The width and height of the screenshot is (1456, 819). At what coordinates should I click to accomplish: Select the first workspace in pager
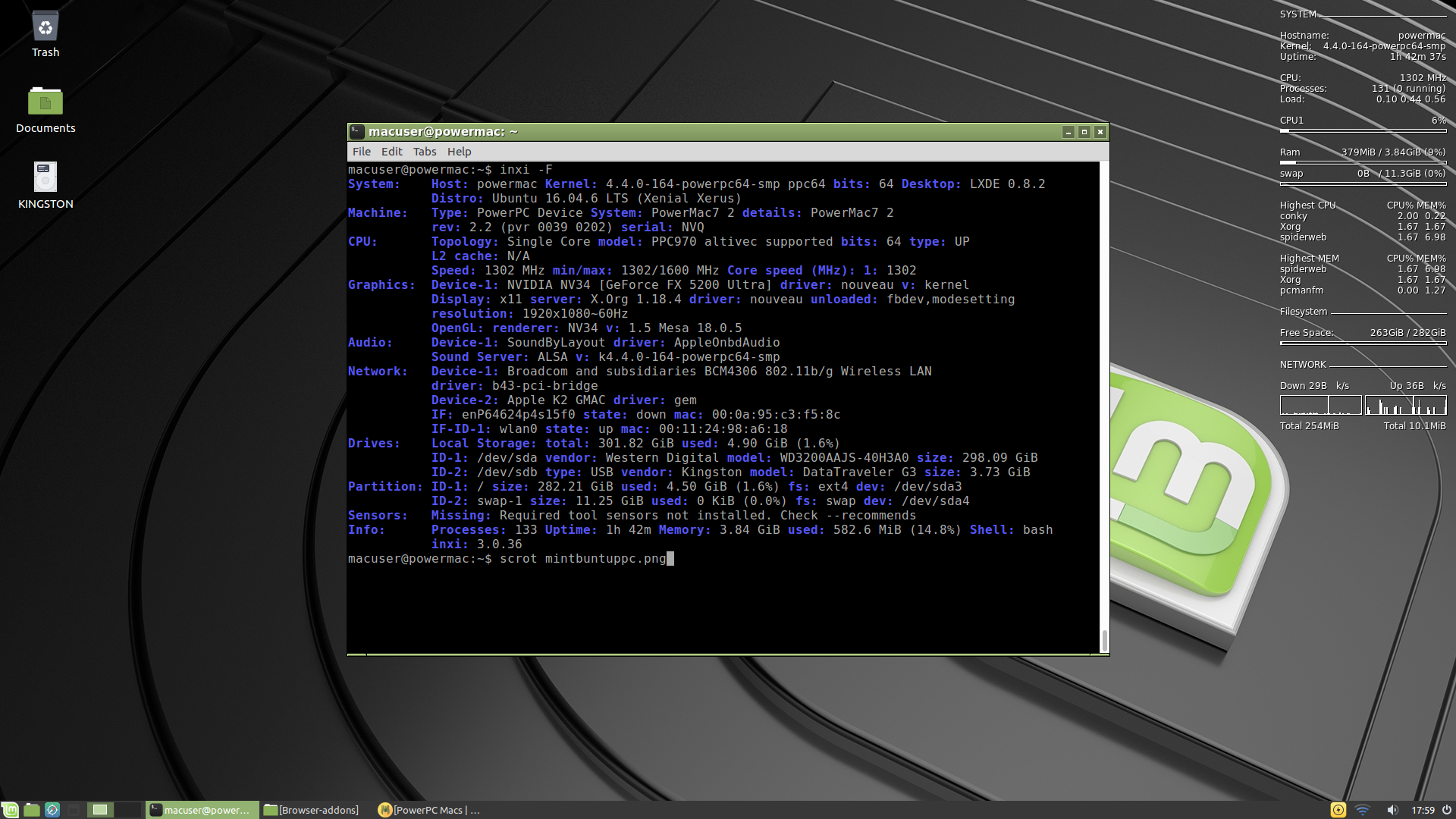pos(100,810)
